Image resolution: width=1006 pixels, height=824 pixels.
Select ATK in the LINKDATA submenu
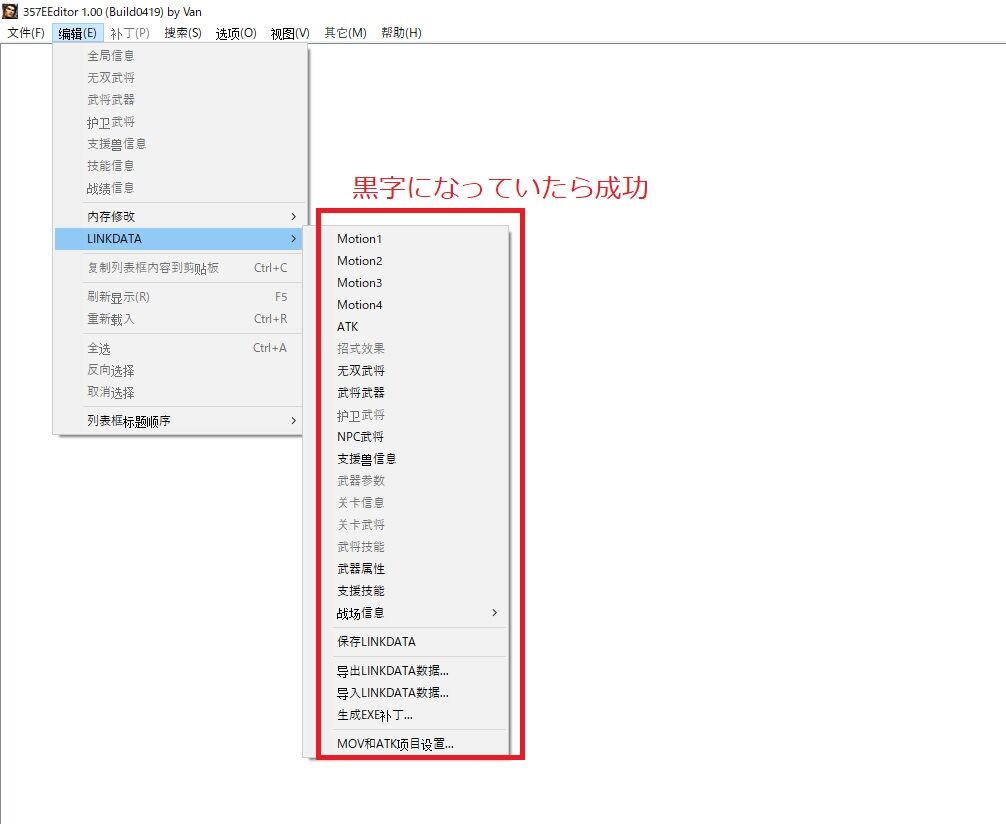pos(348,326)
